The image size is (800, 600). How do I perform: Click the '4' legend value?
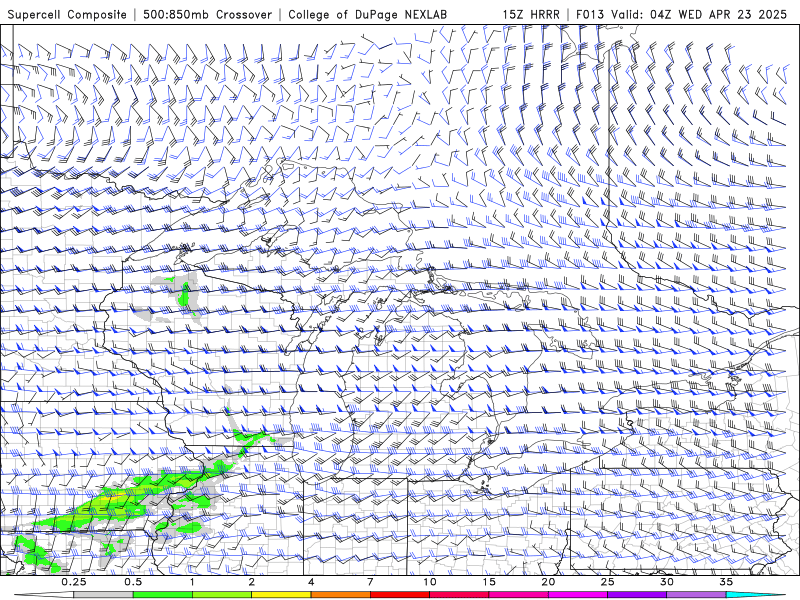pos(311,582)
